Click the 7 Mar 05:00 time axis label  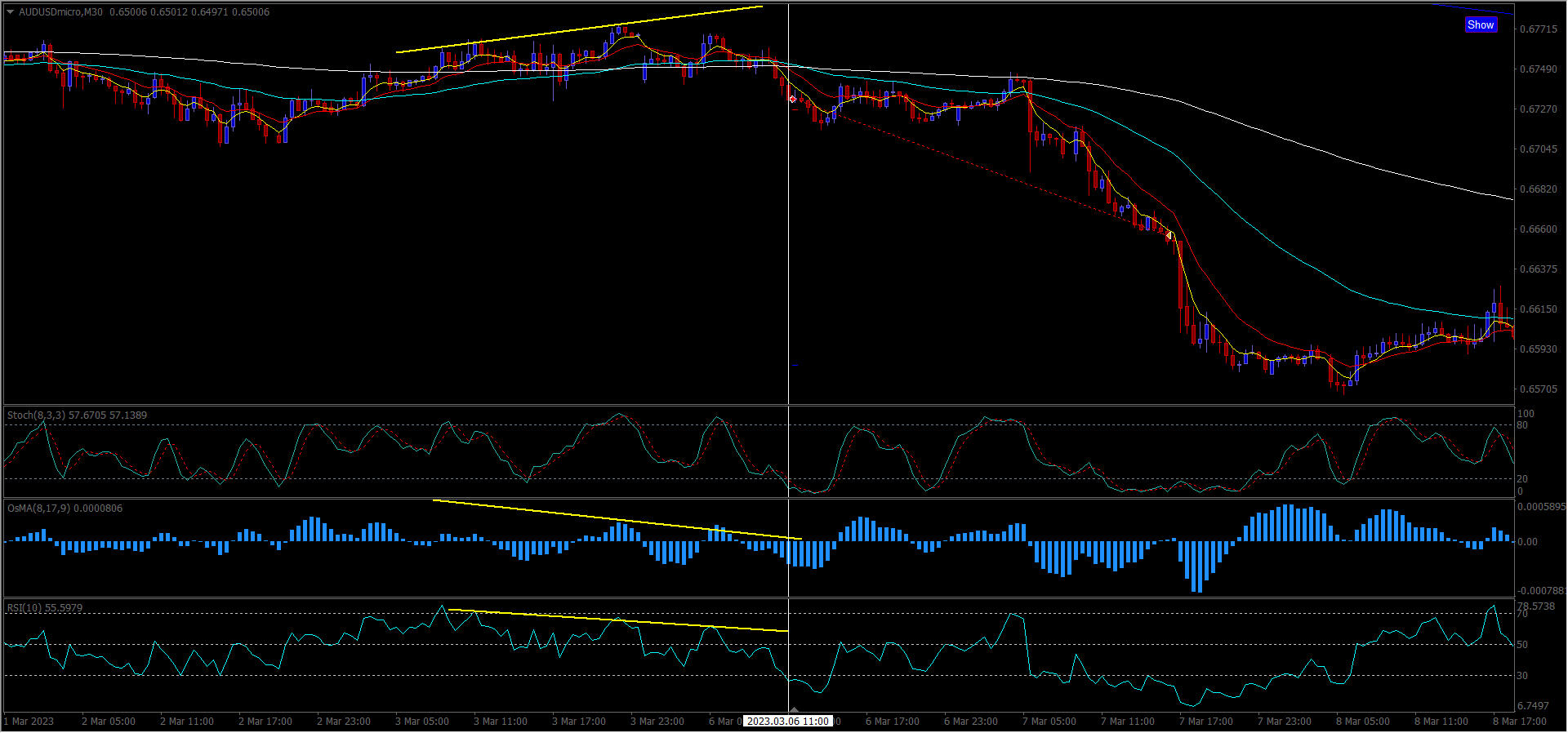(1049, 722)
